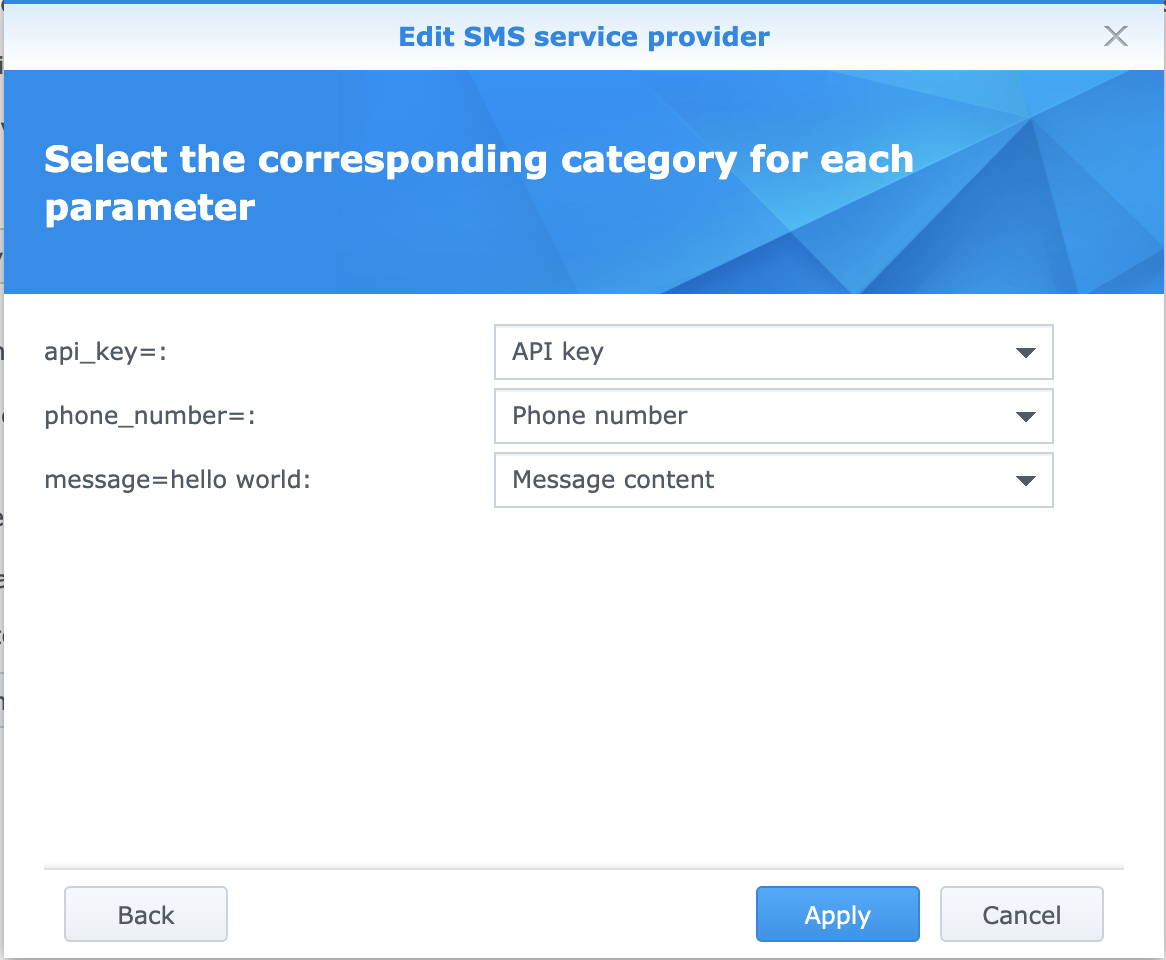
Task: Select the 'API key' text in the first combo box
Action: tap(558, 352)
